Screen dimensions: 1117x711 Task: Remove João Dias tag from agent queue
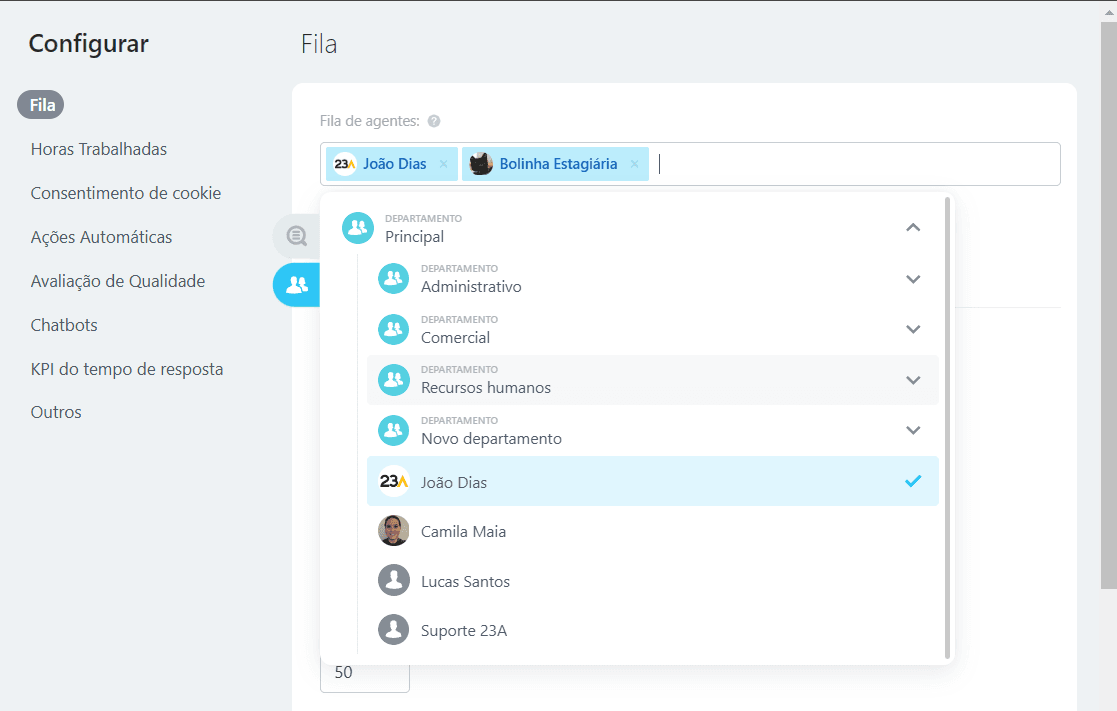444,164
